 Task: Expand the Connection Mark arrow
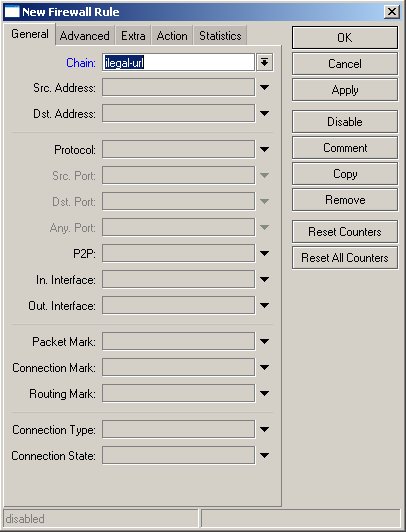tap(265, 367)
